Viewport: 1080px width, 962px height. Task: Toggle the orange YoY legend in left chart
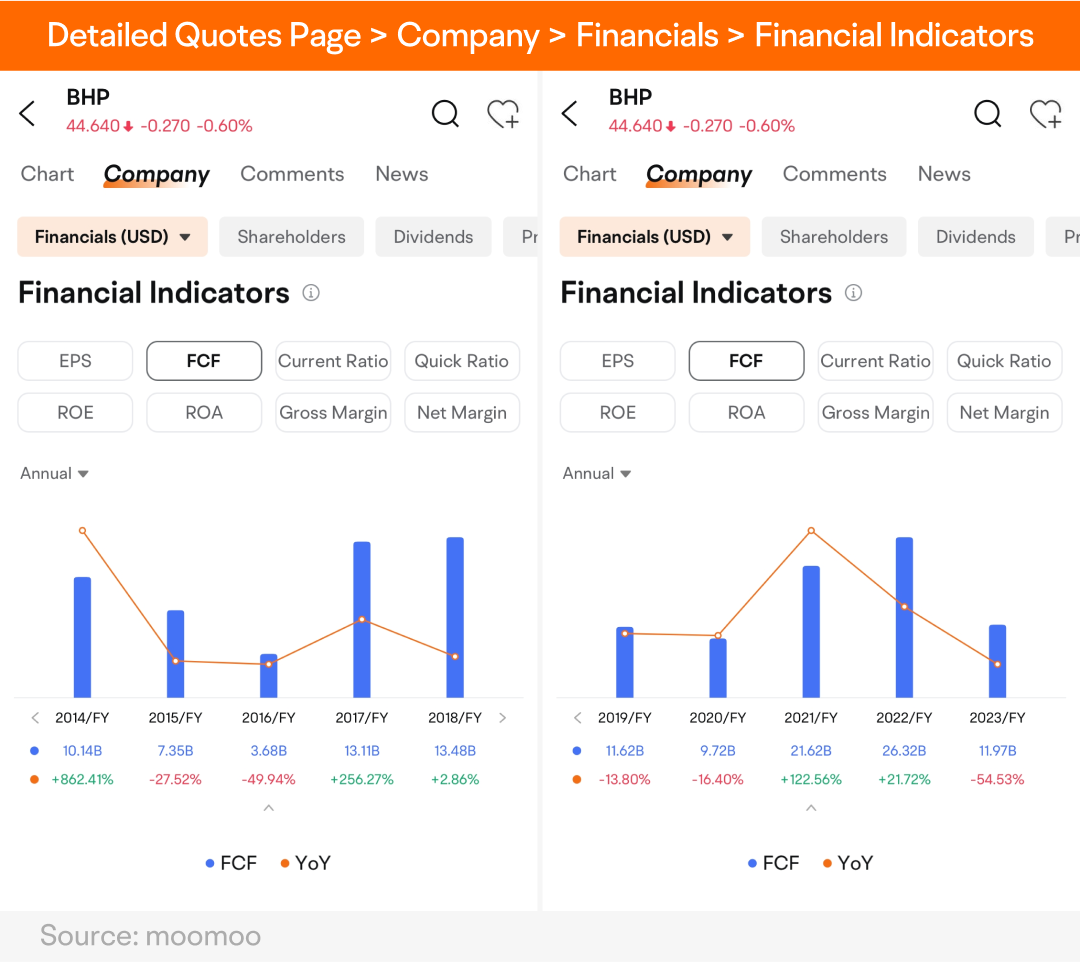pos(306,864)
